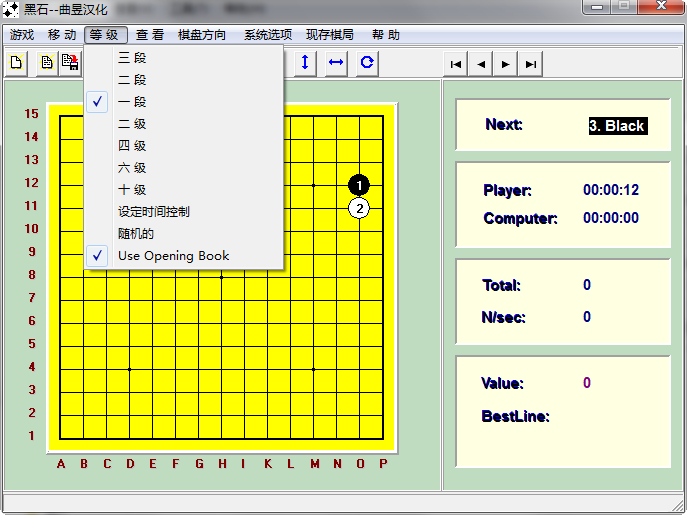
Task: Click the save game icon
Action: pyautogui.click(x=70, y=63)
